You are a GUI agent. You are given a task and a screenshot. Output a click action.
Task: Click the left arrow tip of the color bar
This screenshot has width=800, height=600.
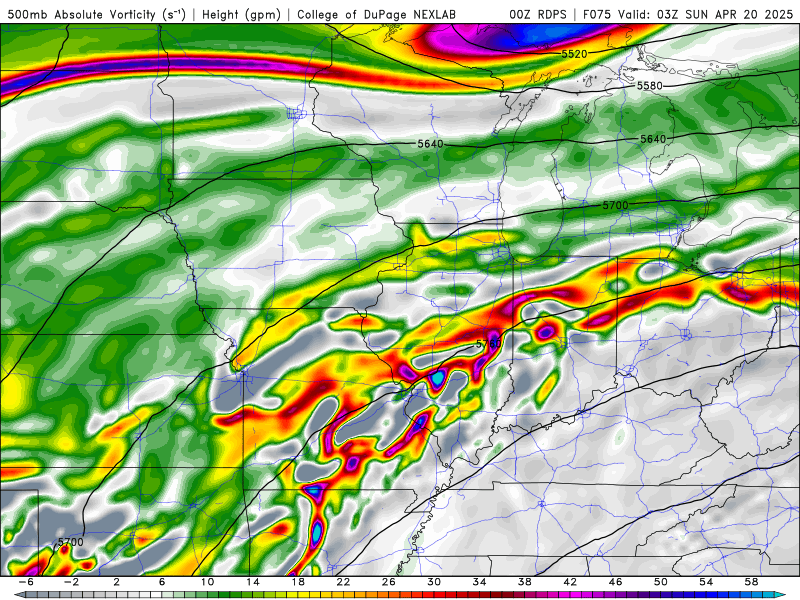click(x=18, y=595)
